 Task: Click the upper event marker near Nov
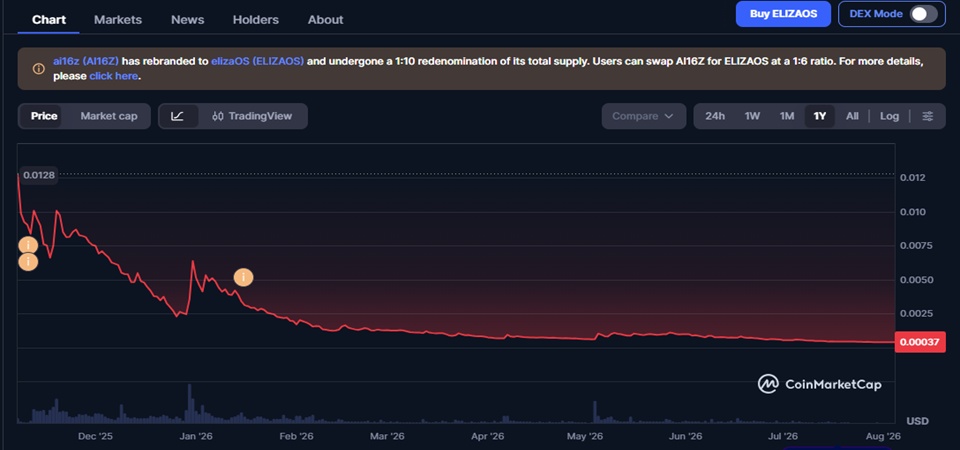click(x=28, y=246)
